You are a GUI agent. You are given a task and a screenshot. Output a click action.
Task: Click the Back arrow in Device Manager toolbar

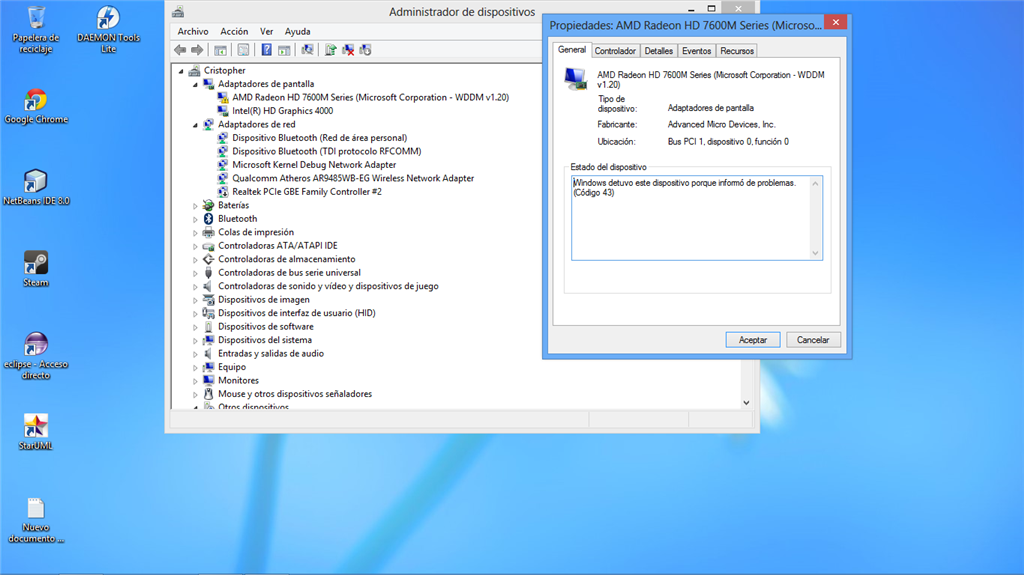click(180, 50)
